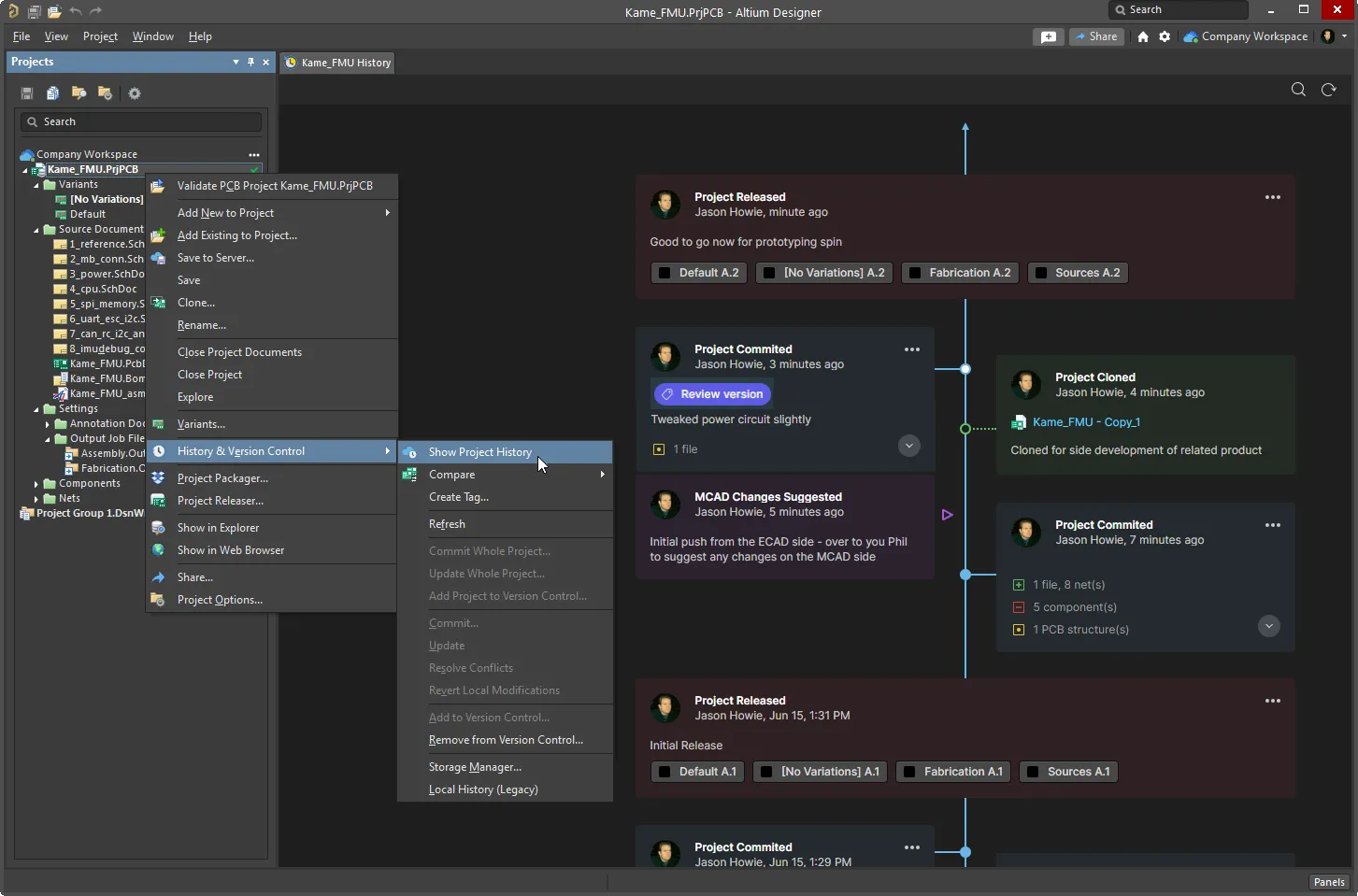This screenshot has height=896, width=1358.
Task: Collapse the Variants folder
Action: tap(36, 185)
